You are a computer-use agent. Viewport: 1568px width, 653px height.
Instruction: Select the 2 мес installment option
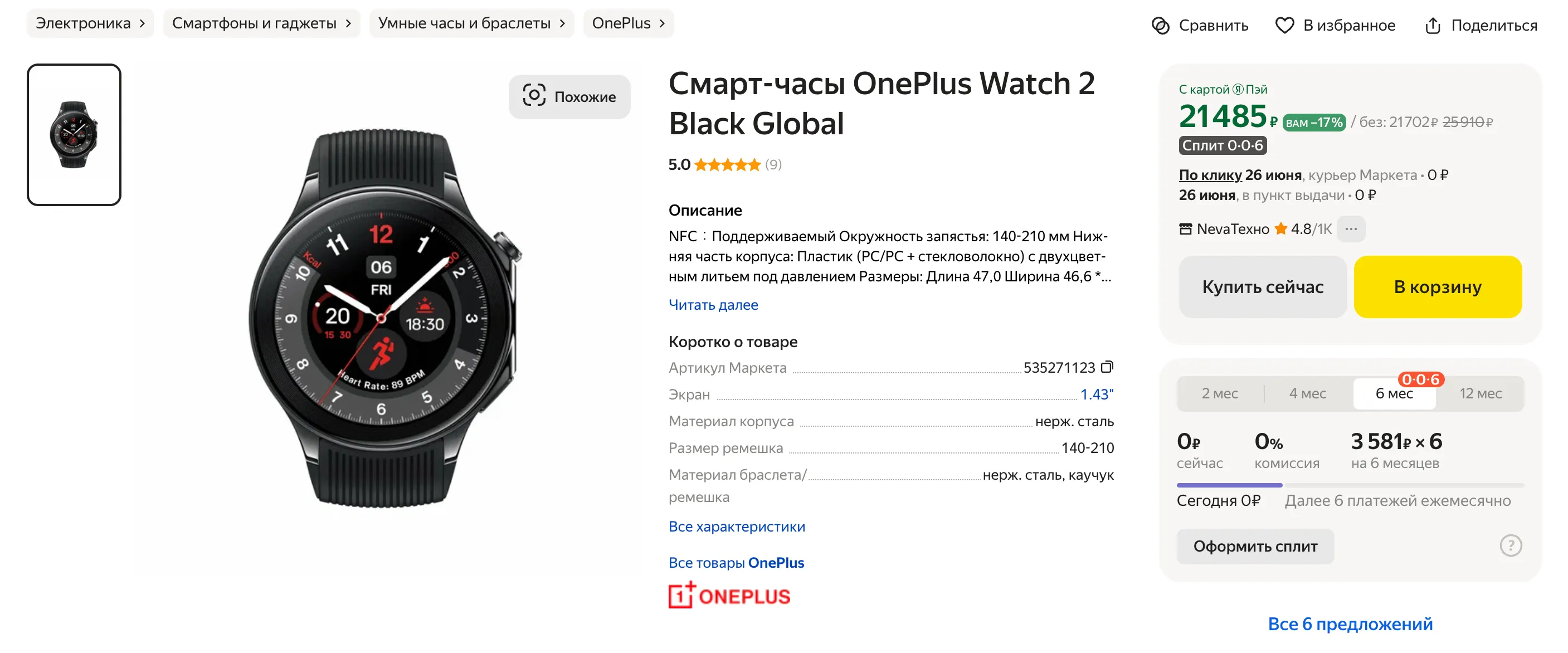[x=1219, y=394]
